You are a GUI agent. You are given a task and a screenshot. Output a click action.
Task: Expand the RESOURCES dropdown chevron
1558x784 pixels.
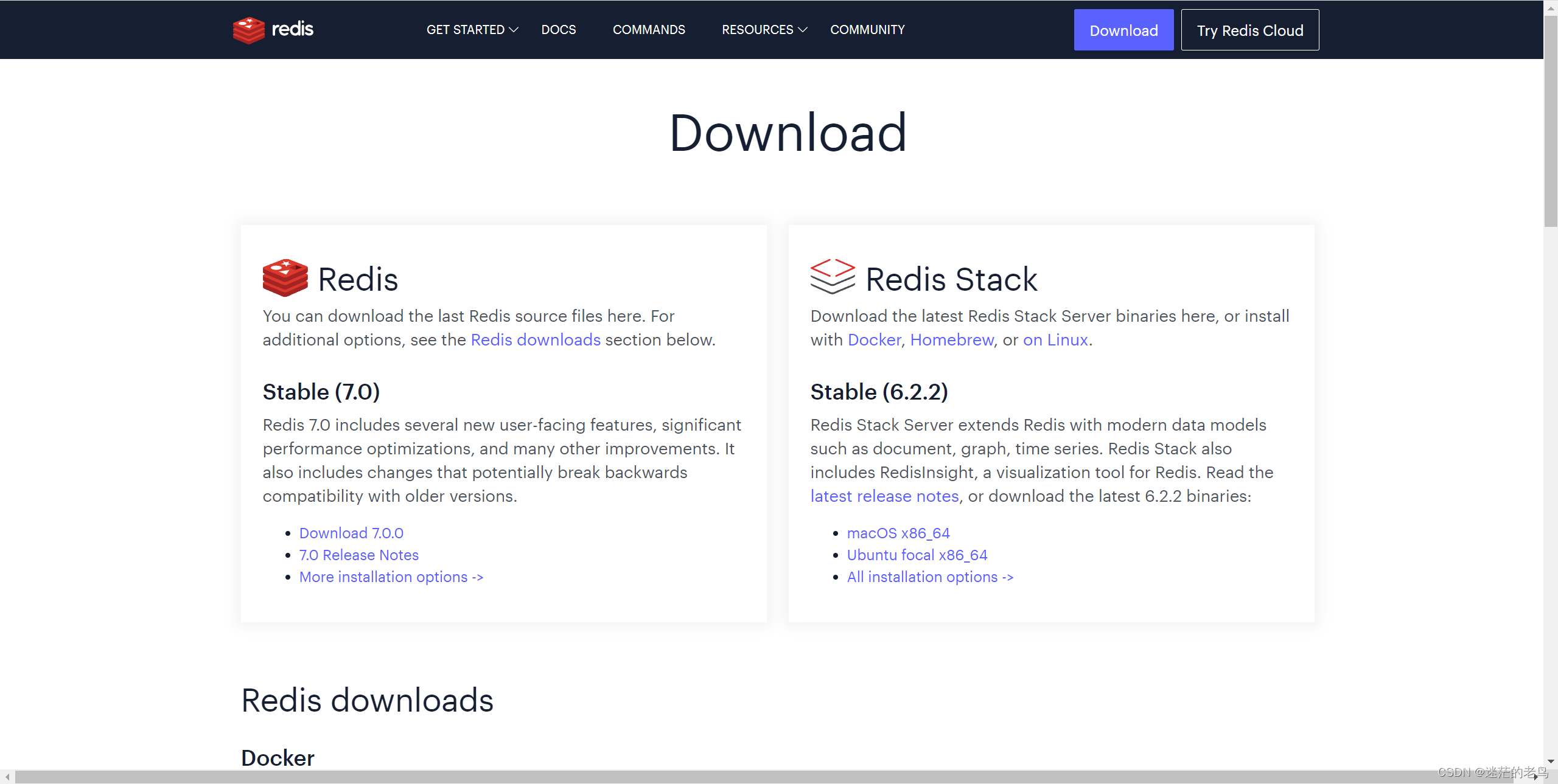803,30
